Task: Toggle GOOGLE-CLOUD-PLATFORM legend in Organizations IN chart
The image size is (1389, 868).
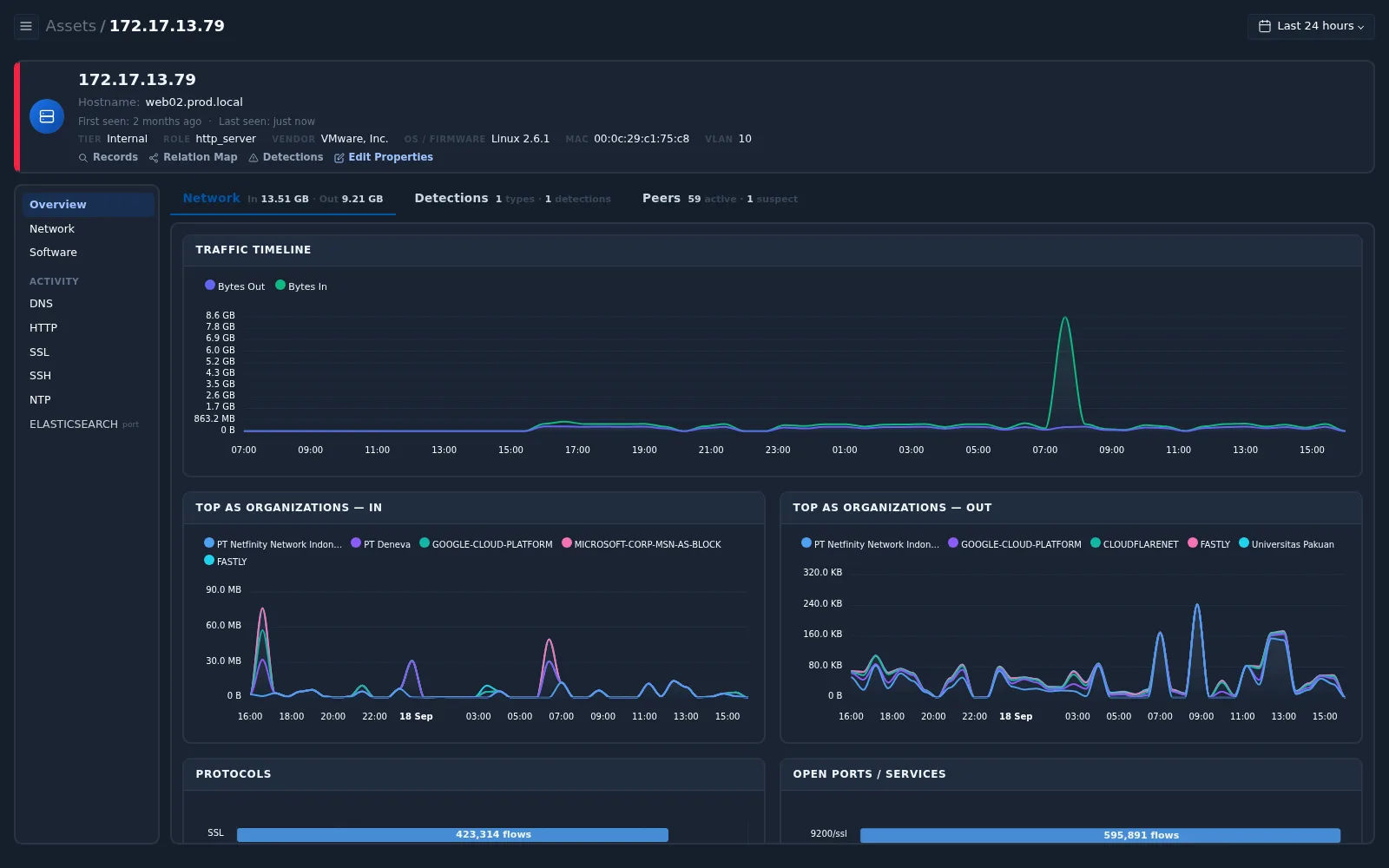Action: pos(486,544)
